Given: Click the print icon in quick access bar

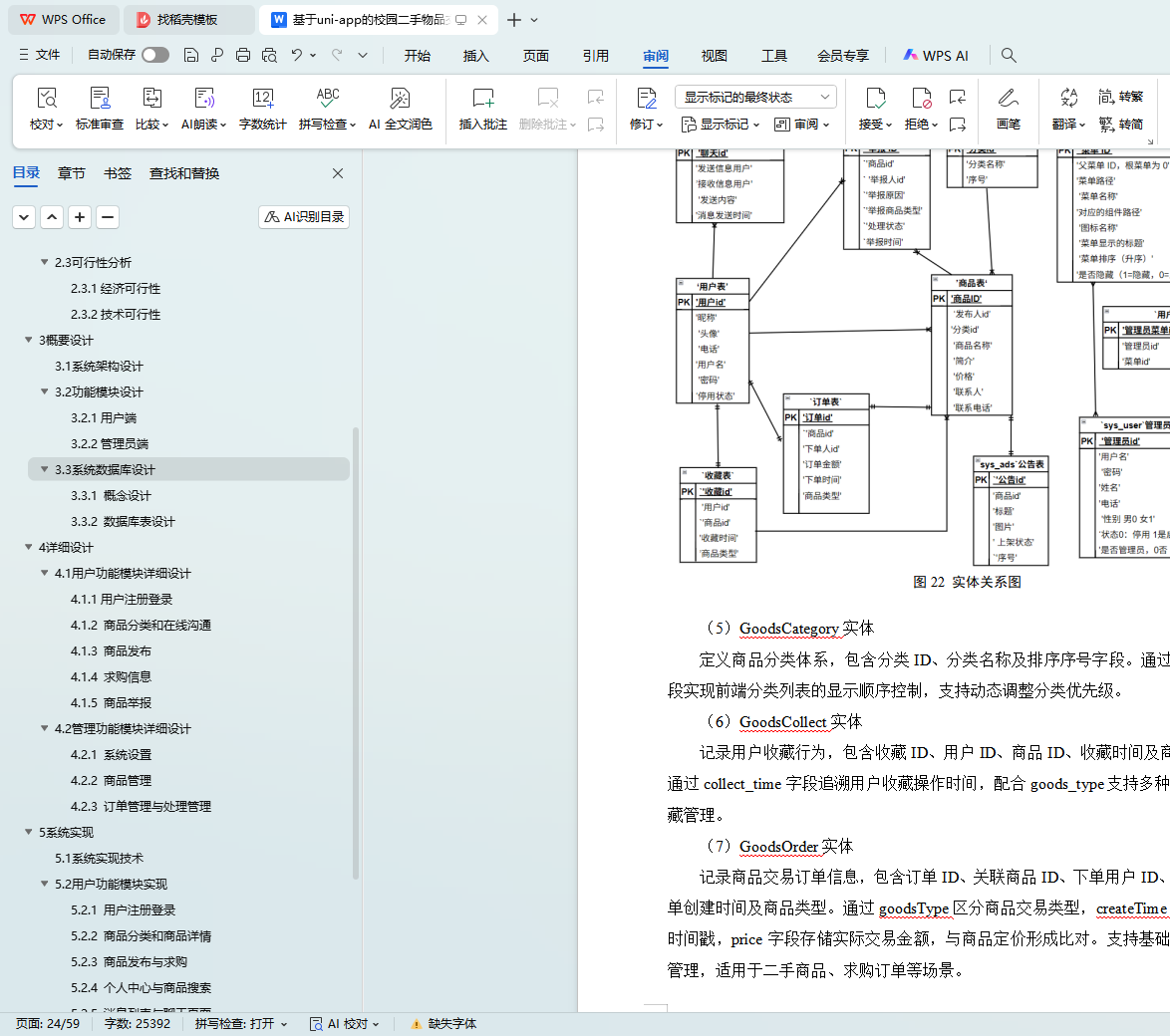Looking at the screenshot, I should [243, 55].
